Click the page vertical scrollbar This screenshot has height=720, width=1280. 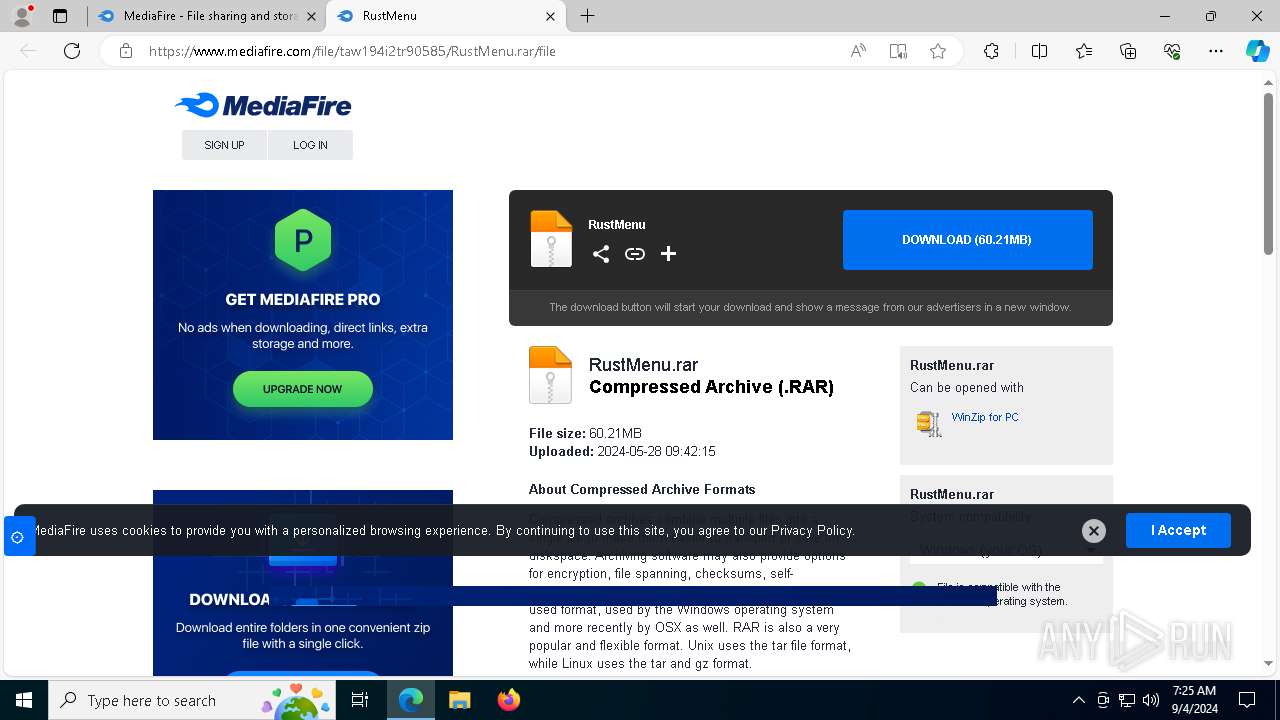tap(1268, 173)
